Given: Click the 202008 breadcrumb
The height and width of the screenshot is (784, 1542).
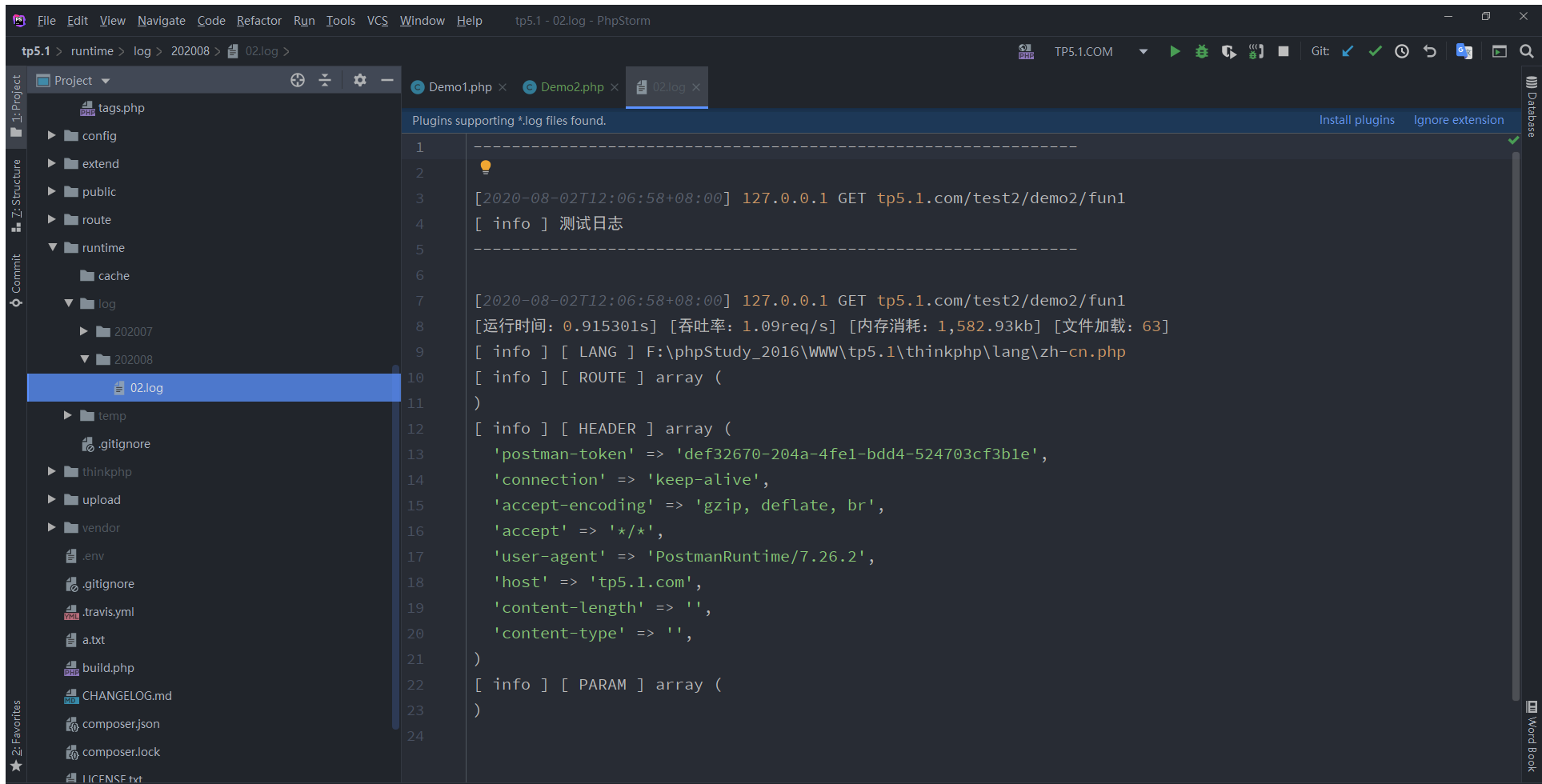Looking at the screenshot, I should [x=190, y=51].
